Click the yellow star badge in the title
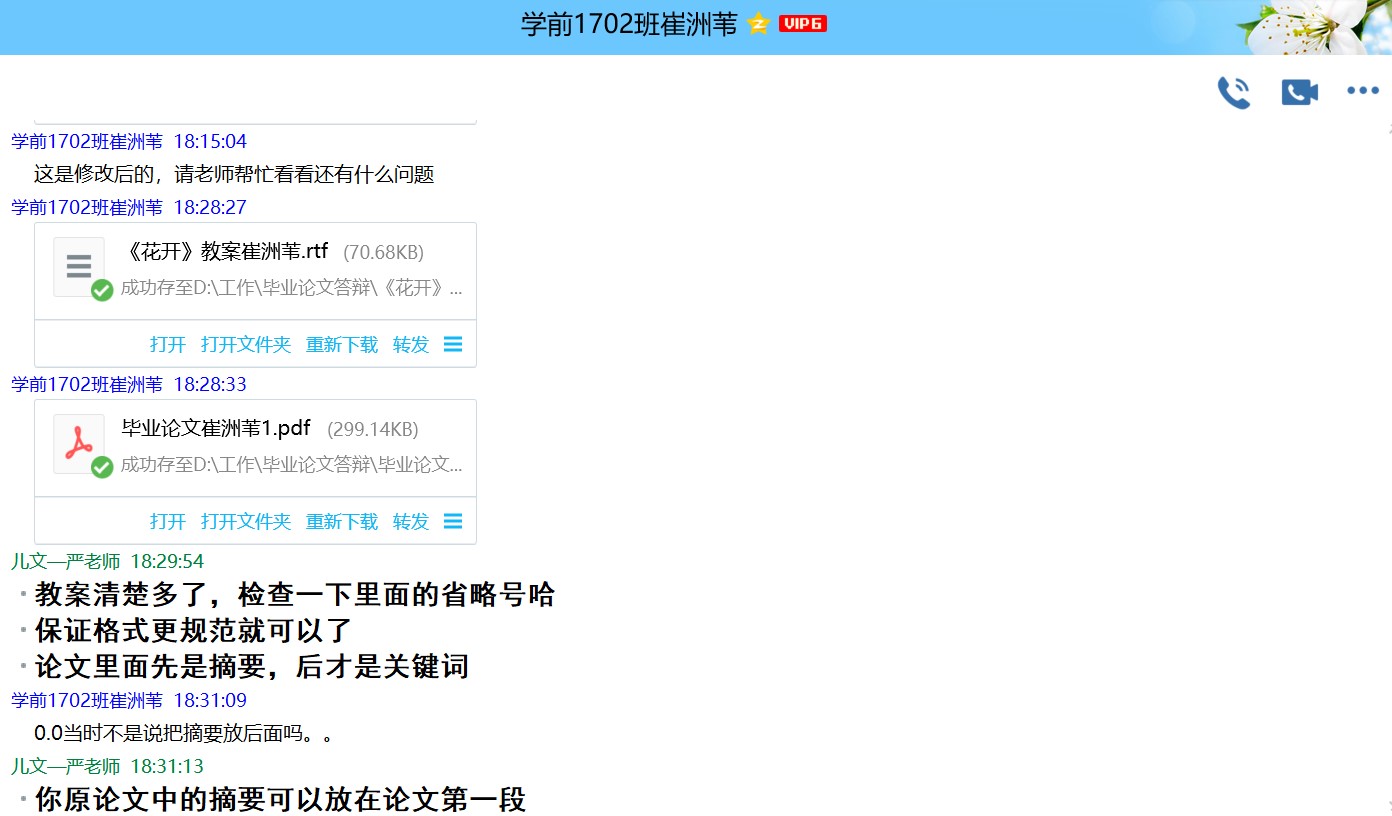1392x816 pixels. coord(758,24)
